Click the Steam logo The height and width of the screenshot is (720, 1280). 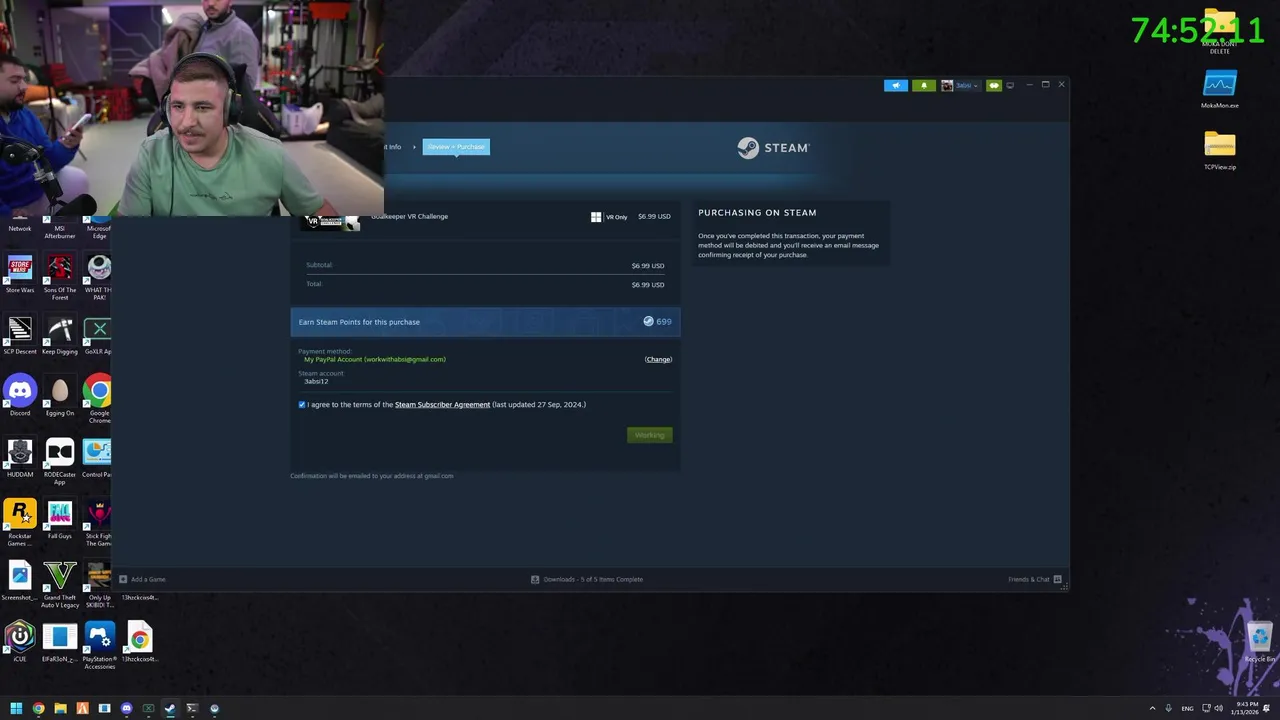pos(773,148)
